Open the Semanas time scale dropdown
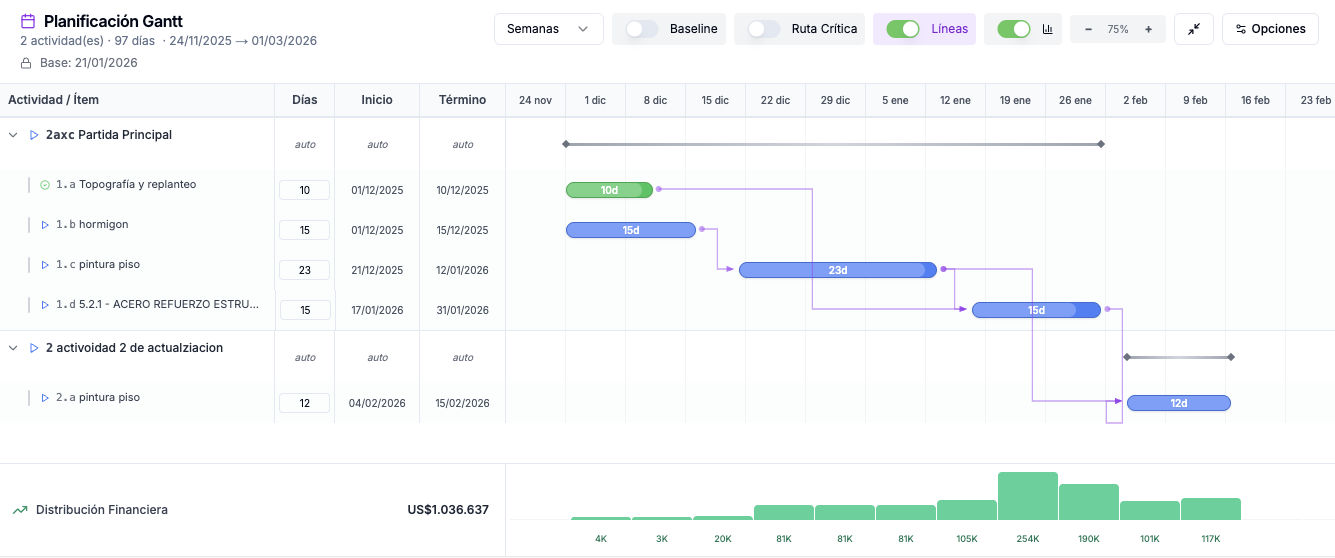The width and height of the screenshot is (1335, 558). 548,29
